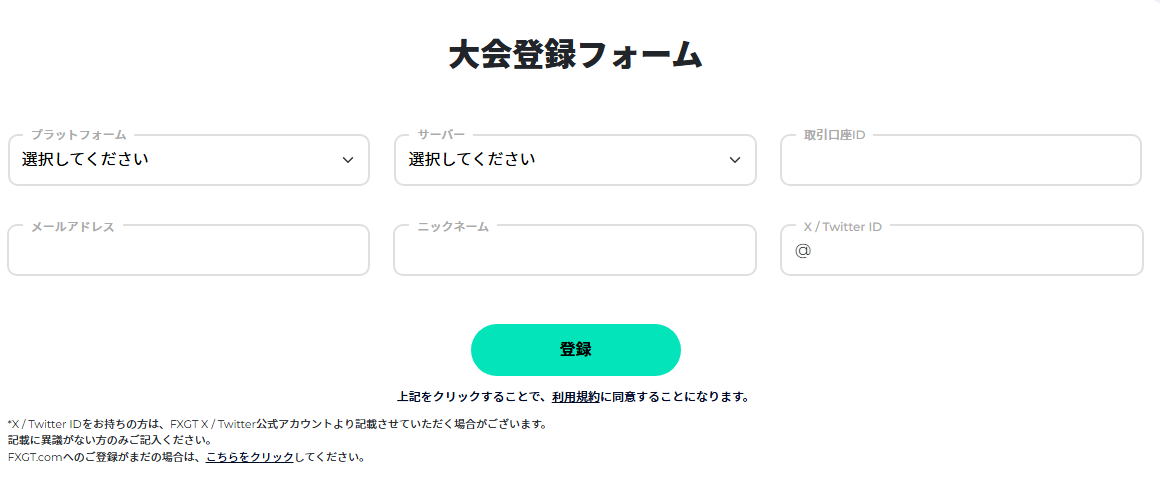The width and height of the screenshot is (1160, 493).
Task: Click the Server dropdown chevron arrow
Action: pyautogui.click(x=735, y=160)
